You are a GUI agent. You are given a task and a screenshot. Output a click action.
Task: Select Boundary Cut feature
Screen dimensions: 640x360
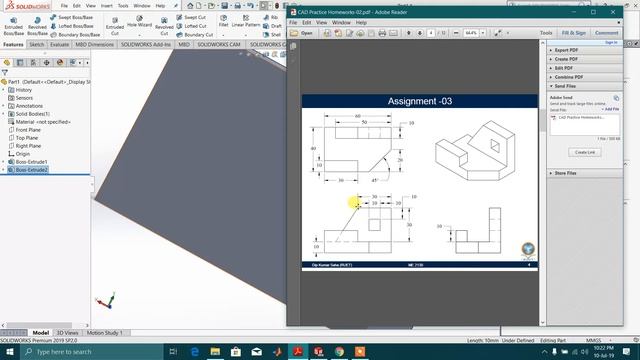click(195, 35)
